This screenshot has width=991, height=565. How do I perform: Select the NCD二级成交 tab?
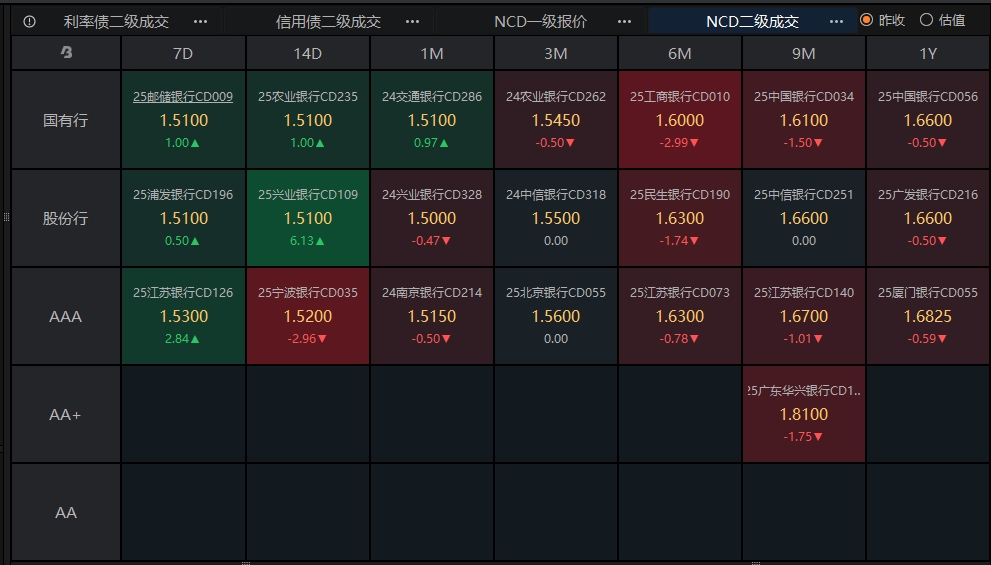752,21
